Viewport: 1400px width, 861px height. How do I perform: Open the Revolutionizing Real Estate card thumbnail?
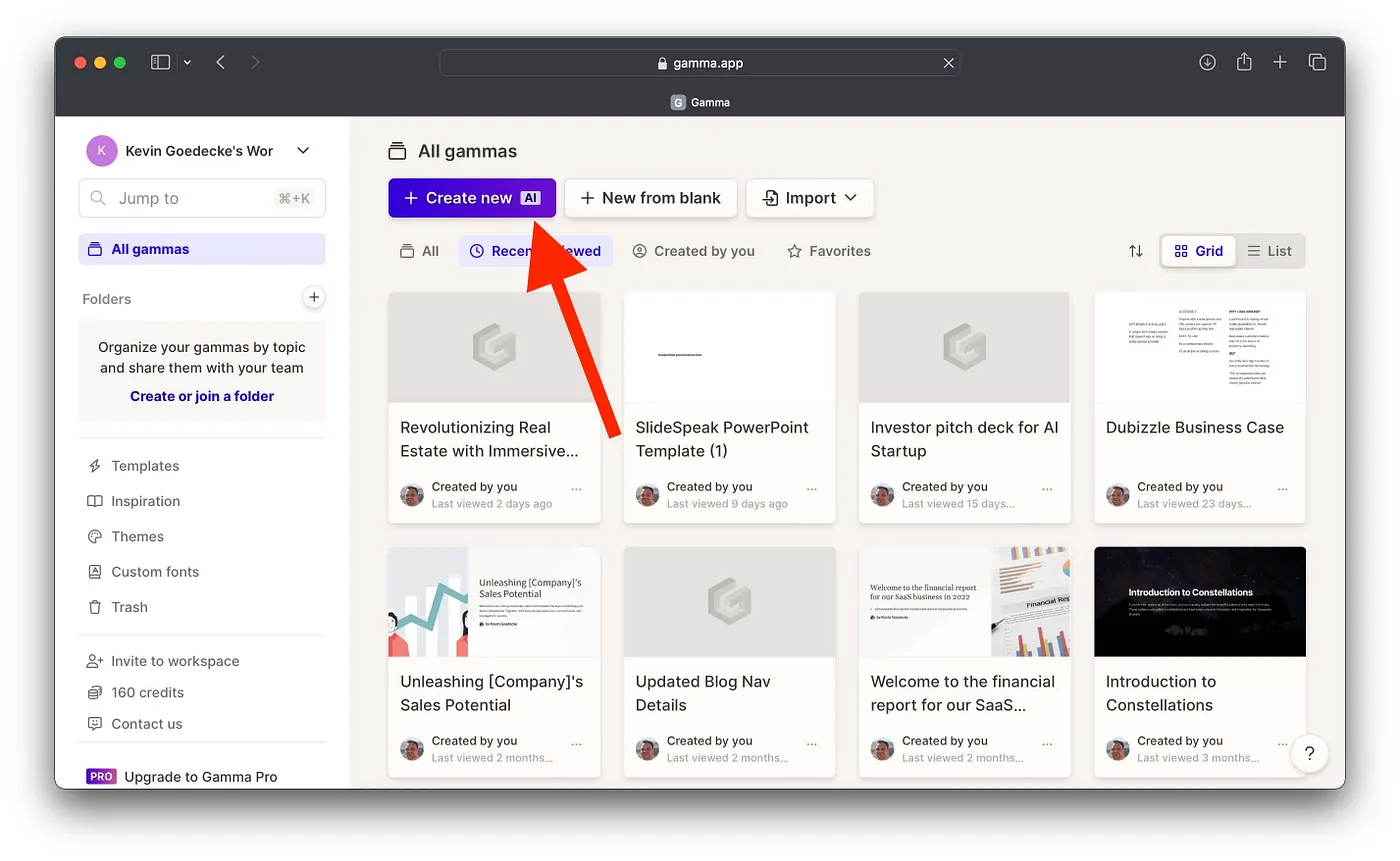tap(494, 347)
